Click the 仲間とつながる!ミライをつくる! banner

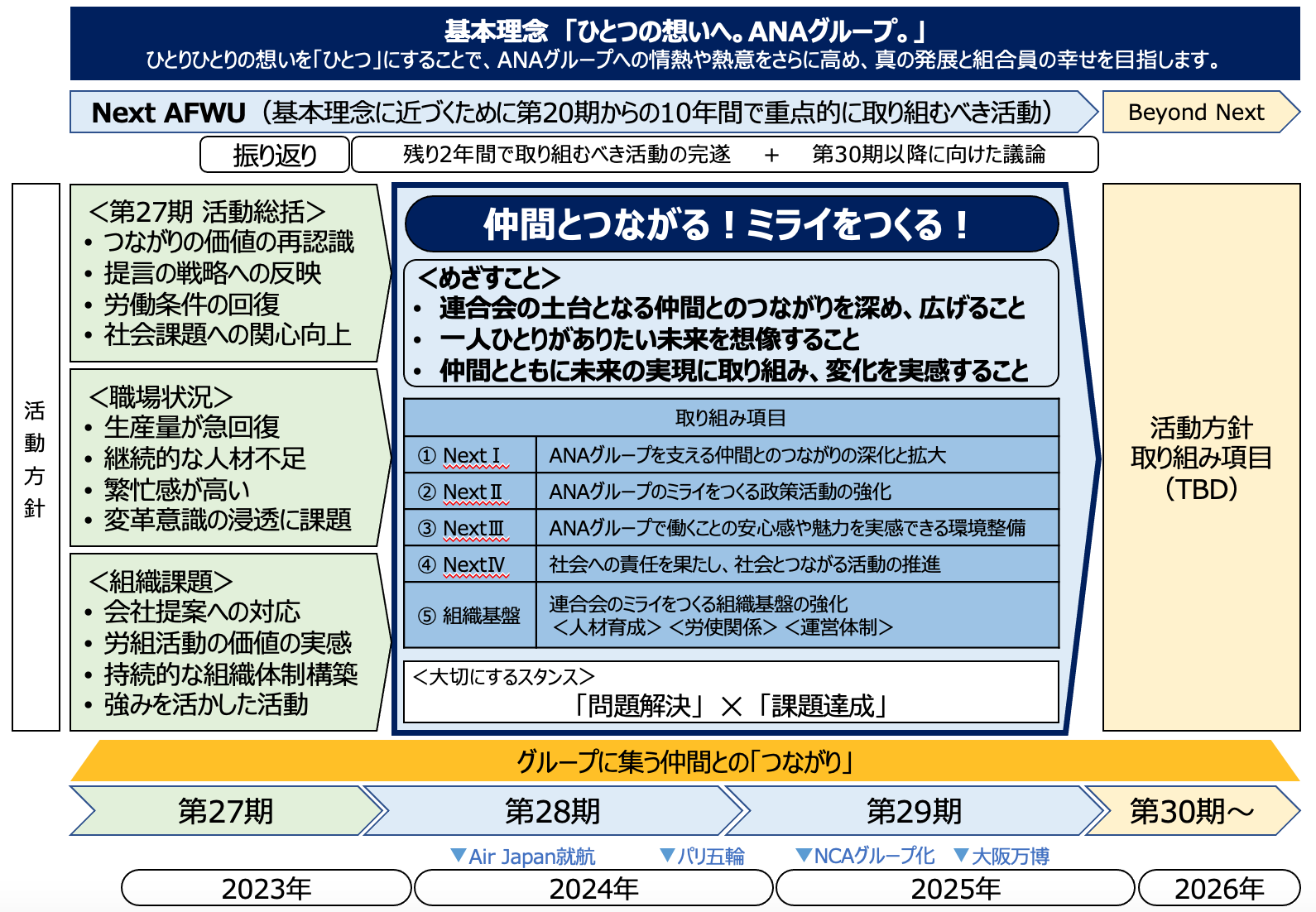[732, 224]
